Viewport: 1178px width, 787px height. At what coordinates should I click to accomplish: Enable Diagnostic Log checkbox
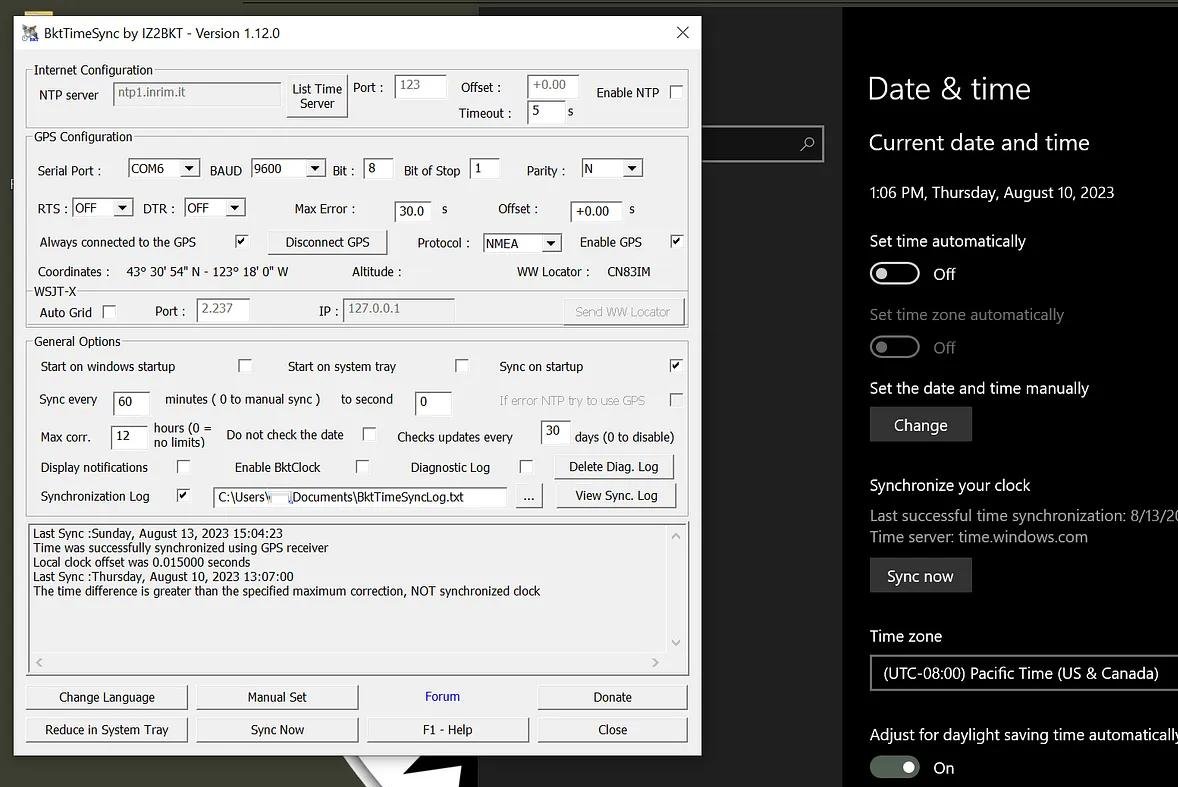pyautogui.click(x=527, y=467)
